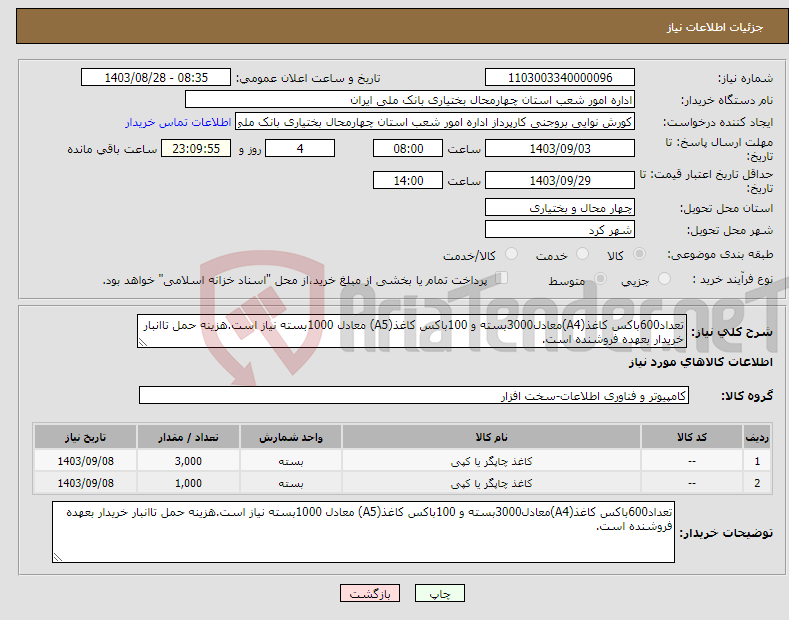This screenshot has height=620, width=789.
Task: Click the request creator field کورش نوایی
Action: pos(435,122)
